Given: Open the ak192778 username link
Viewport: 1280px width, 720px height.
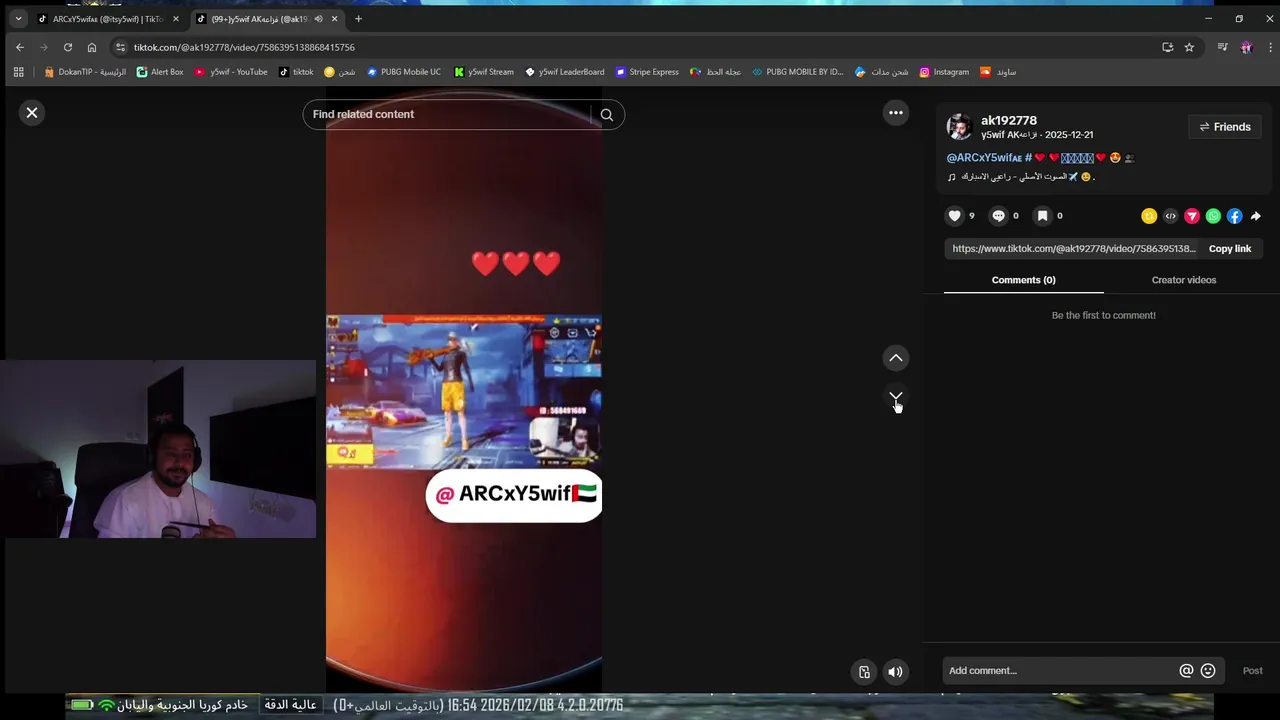Looking at the screenshot, I should (x=1009, y=120).
